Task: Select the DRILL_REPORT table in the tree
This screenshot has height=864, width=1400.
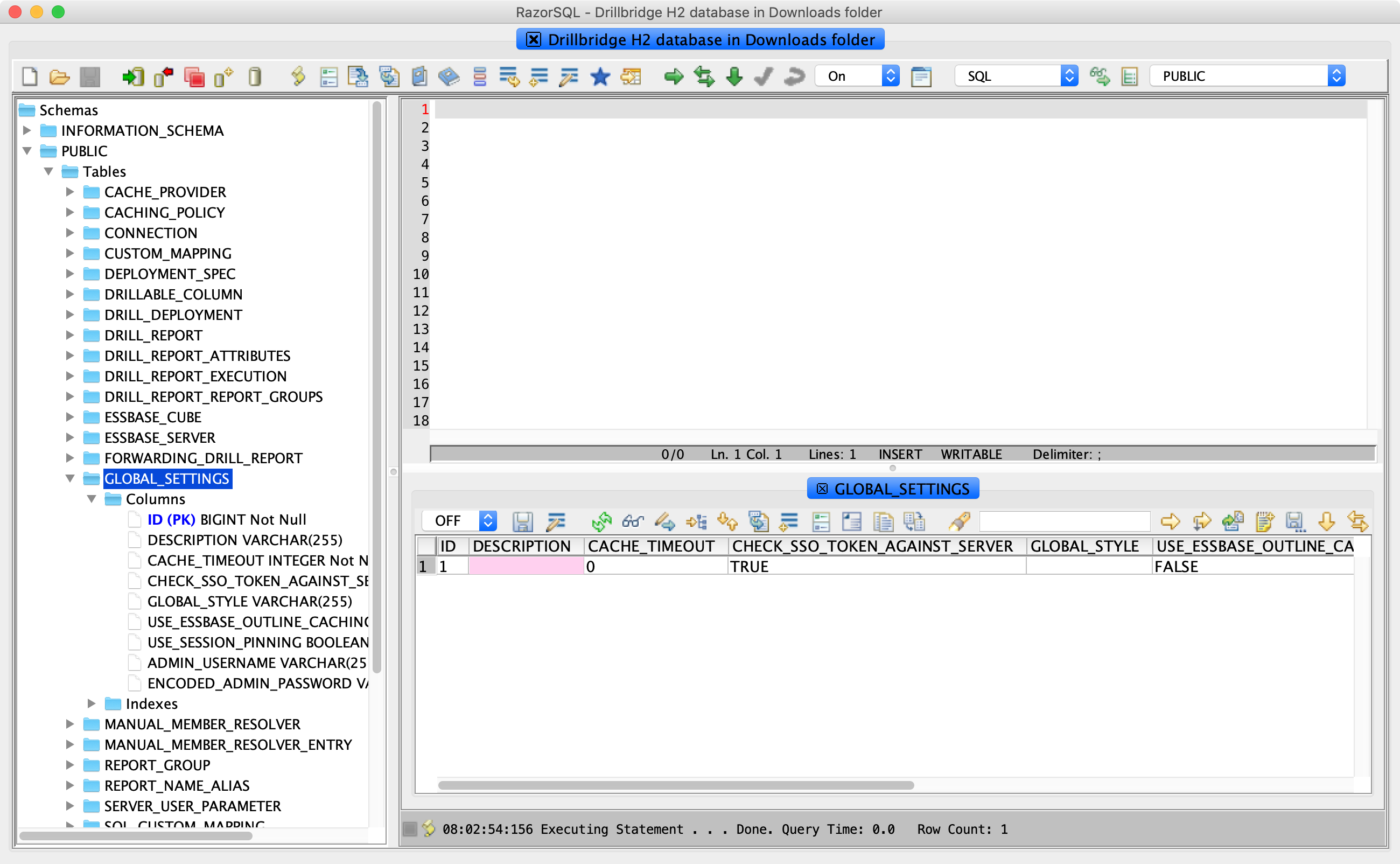Action: pos(153,336)
